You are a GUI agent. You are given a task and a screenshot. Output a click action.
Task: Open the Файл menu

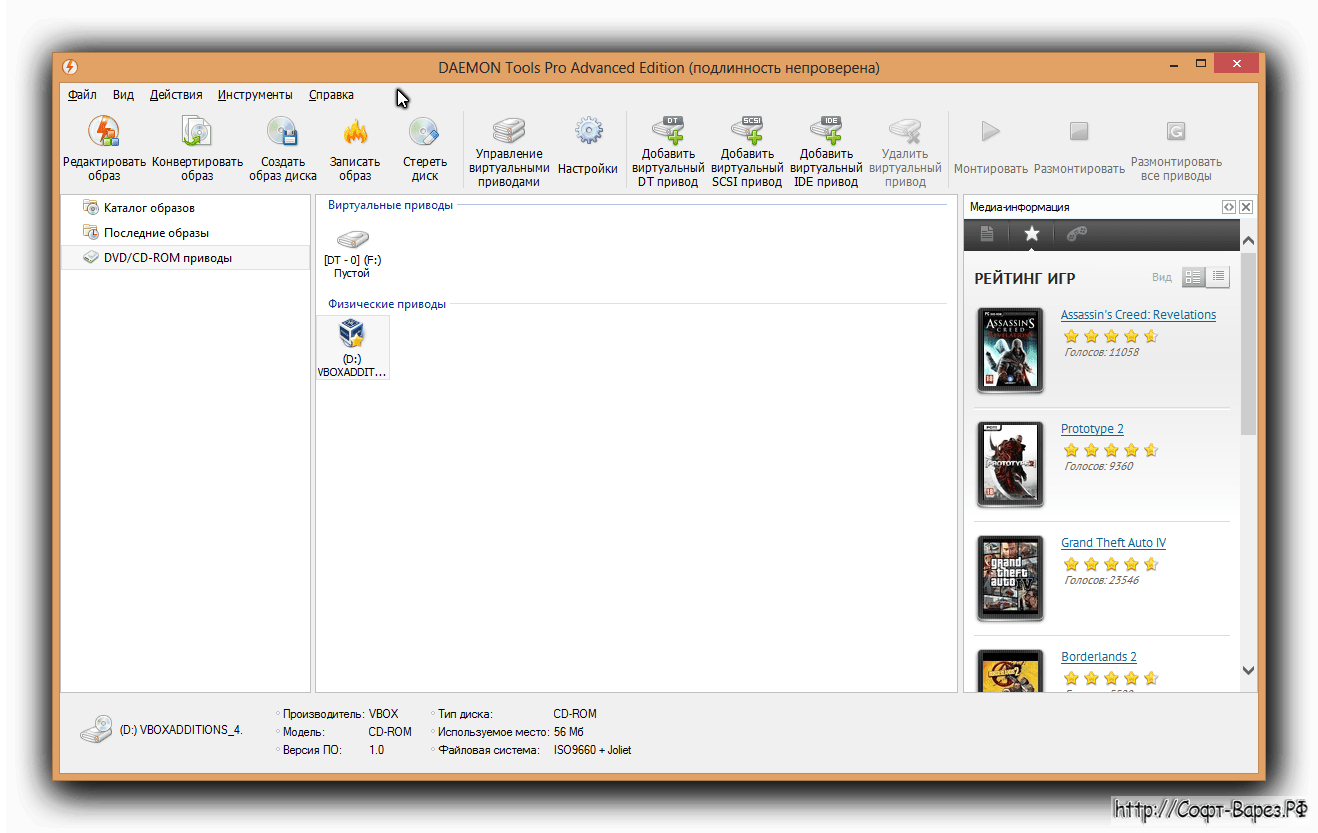(83, 95)
